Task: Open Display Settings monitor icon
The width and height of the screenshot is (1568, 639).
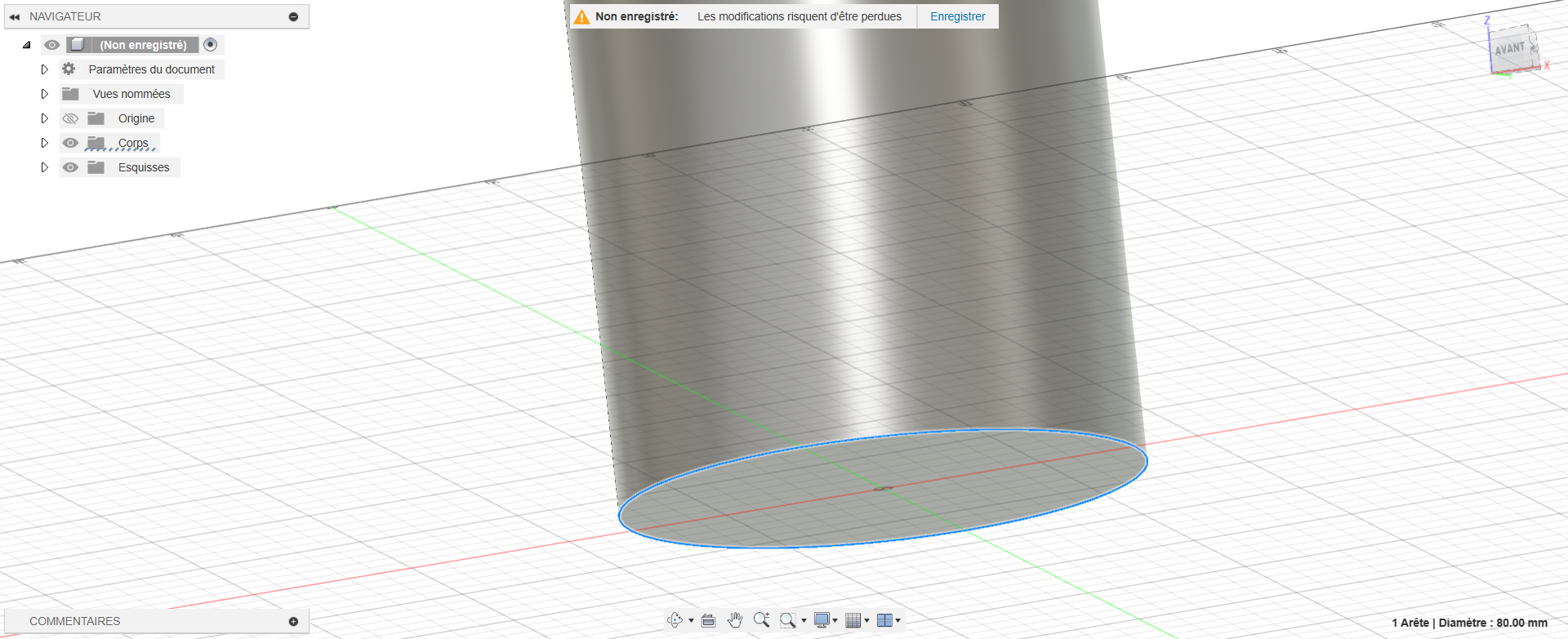Action: (822, 620)
